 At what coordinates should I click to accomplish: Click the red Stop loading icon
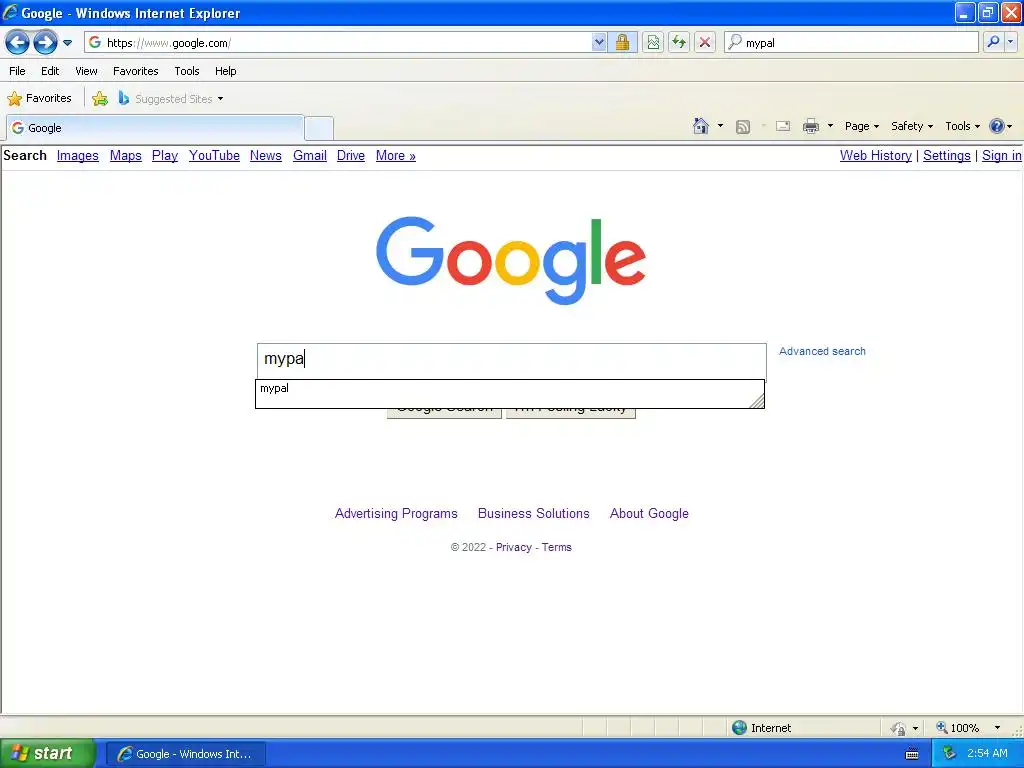click(x=705, y=42)
